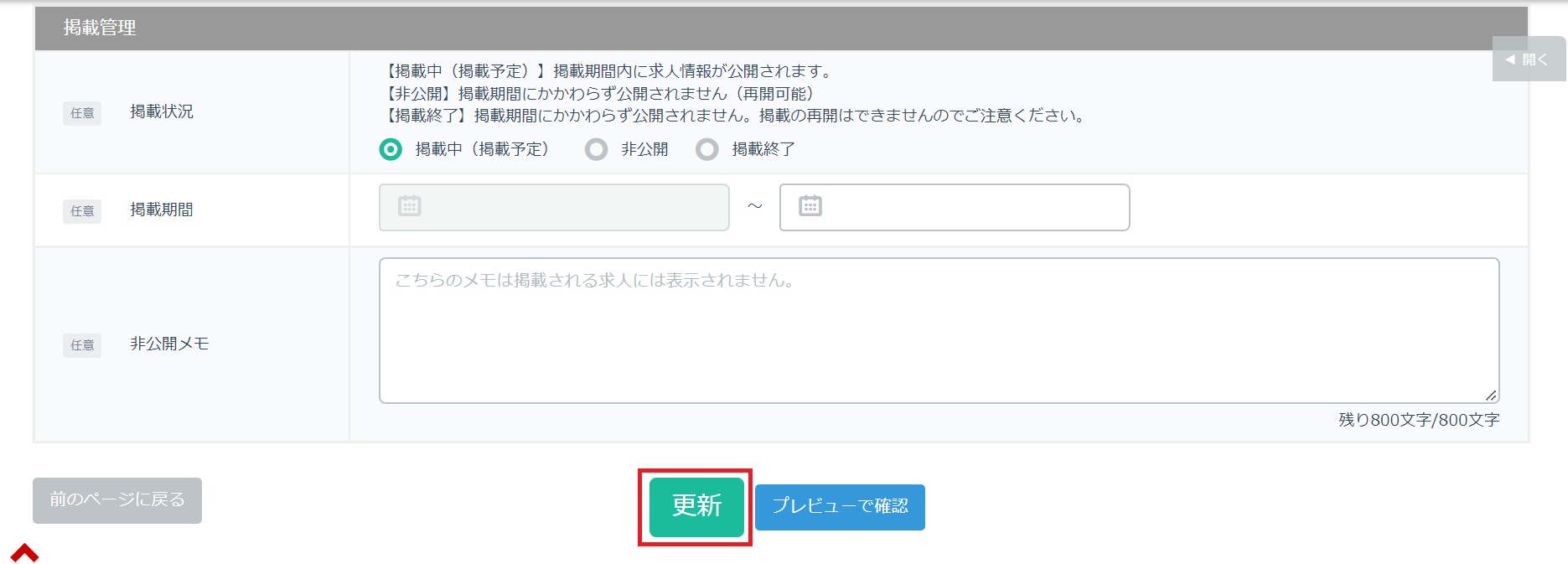
Task: Click the memo textarea resize handle
Action: click(1490, 395)
